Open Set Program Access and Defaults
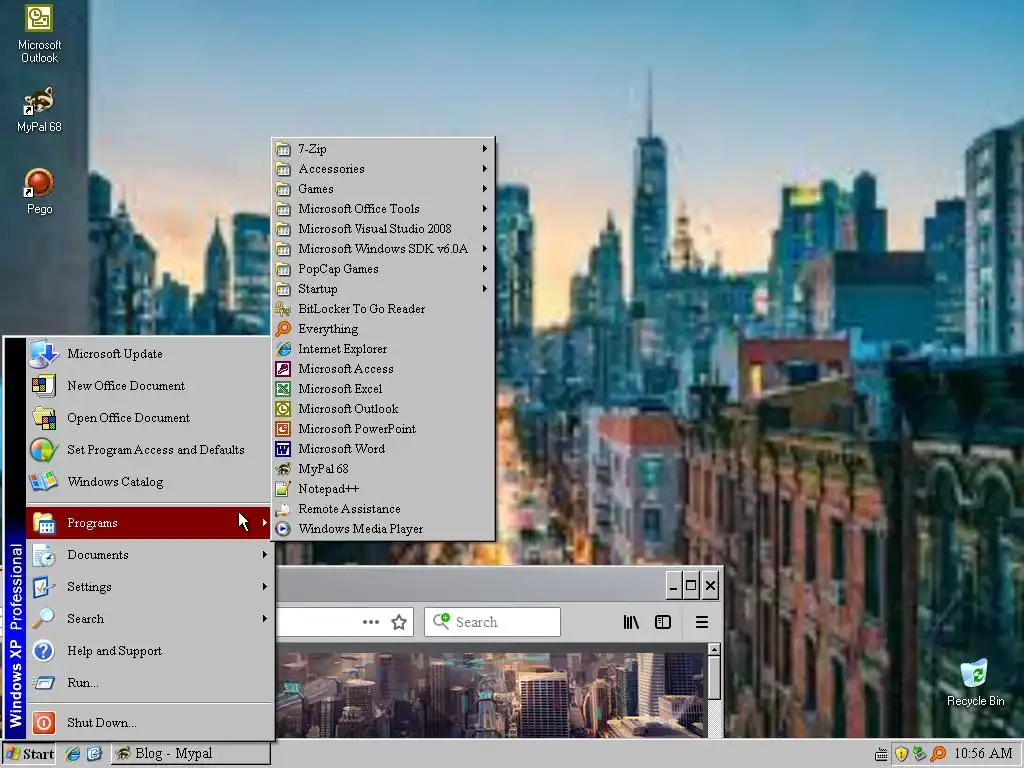 (x=148, y=450)
